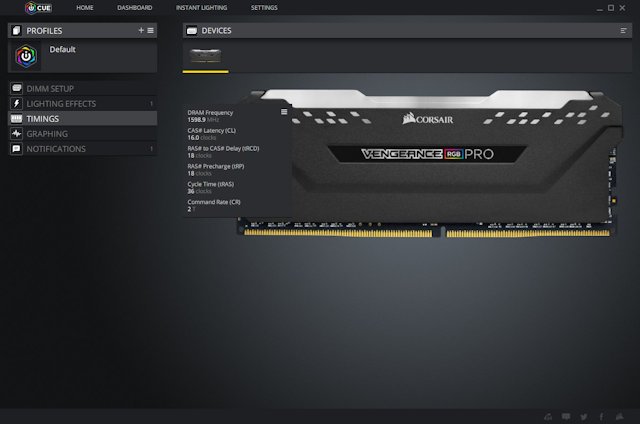This screenshot has width=640, height=424.
Task: Click the RAS# Precharge (tRP) label
Action: tap(216, 166)
